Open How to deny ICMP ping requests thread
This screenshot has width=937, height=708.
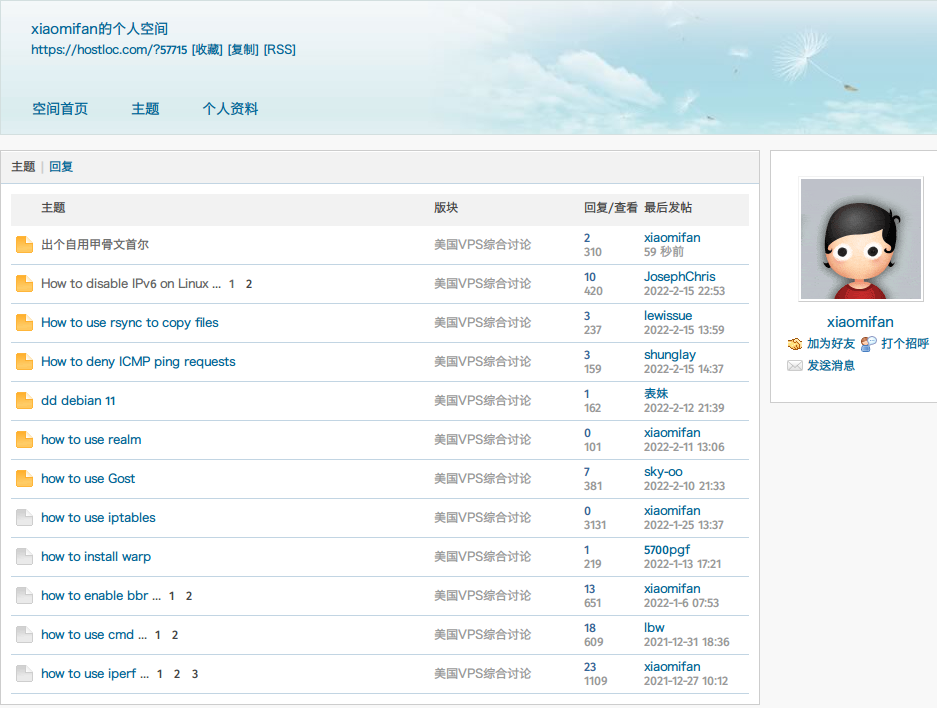point(138,362)
